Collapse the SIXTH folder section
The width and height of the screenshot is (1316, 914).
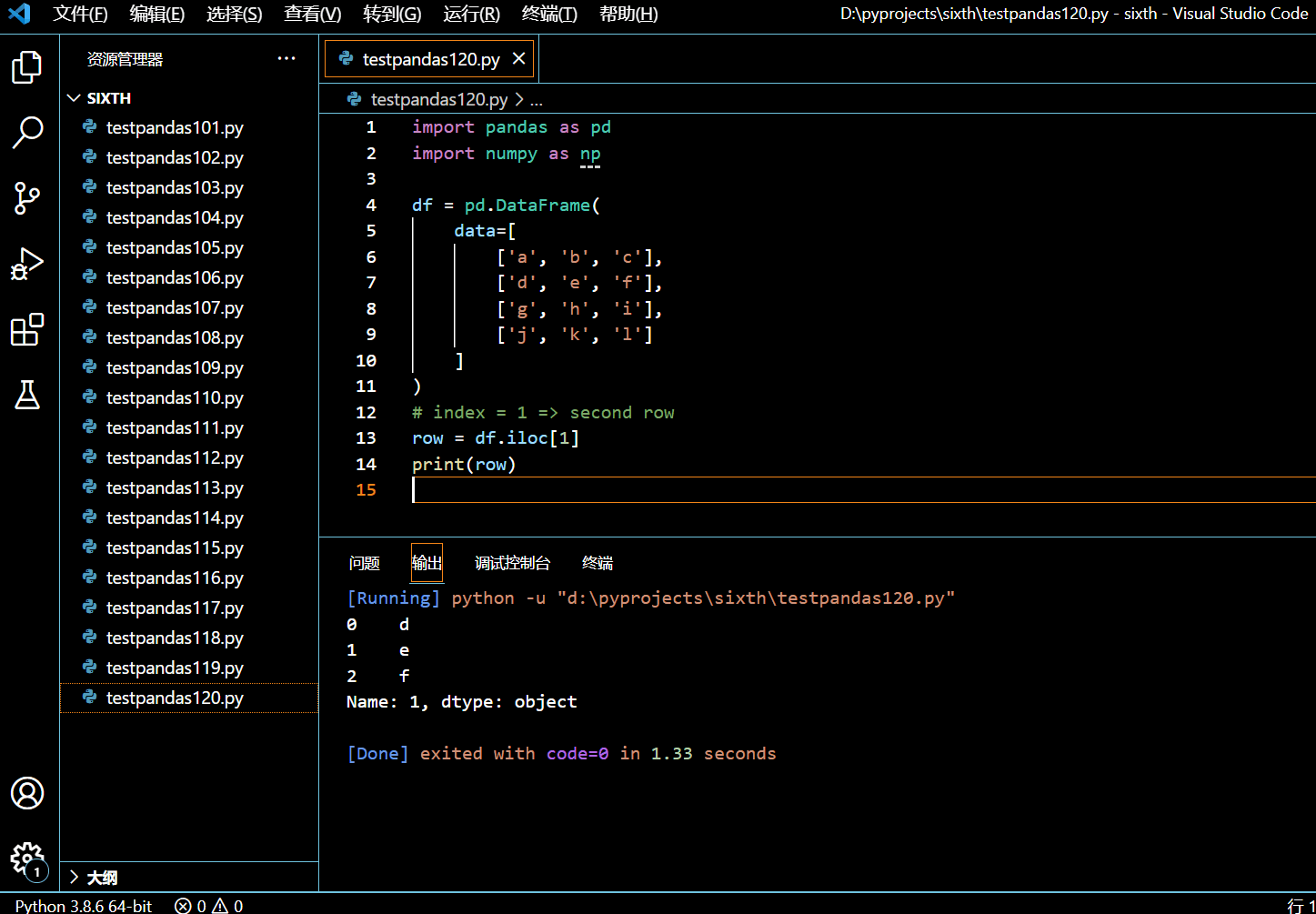[x=75, y=98]
